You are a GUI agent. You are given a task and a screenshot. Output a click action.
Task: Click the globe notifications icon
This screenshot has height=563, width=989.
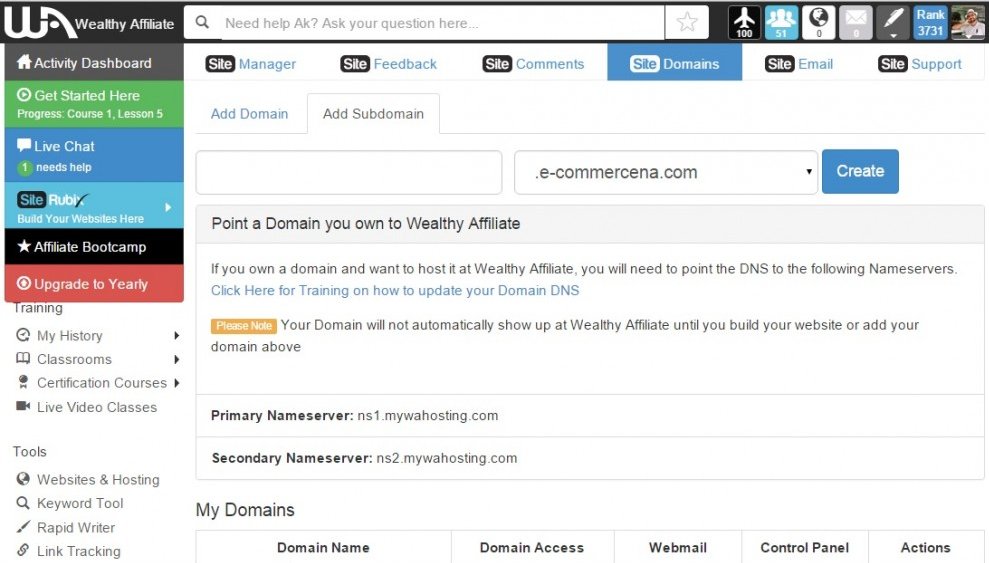click(x=819, y=23)
